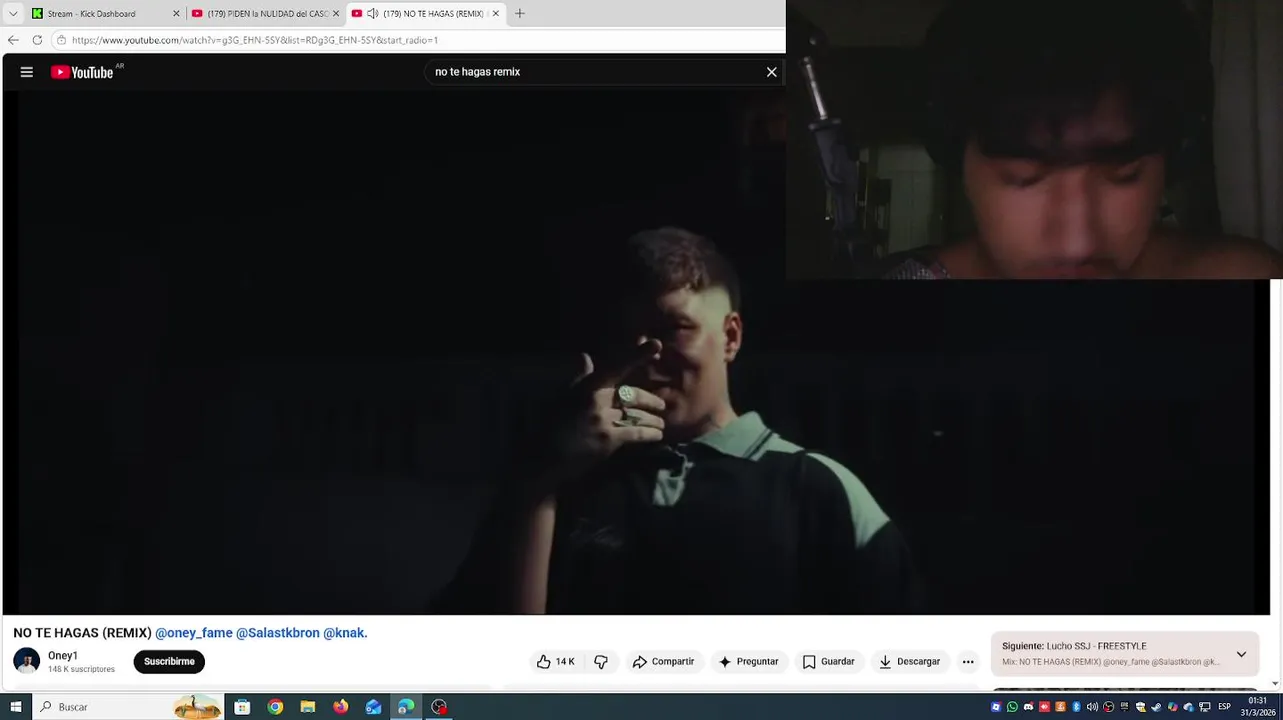Click the '148 K suscriptores' text

click(x=81, y=669)
